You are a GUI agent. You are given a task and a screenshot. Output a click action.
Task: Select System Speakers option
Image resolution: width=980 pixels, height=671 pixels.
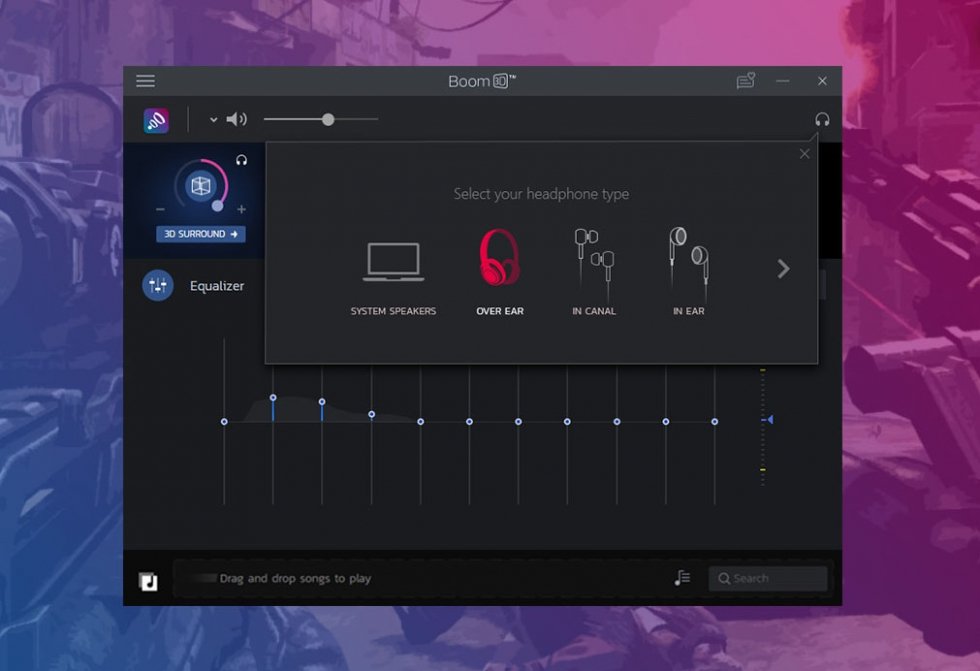pyautogui.click(x=393, y=278)
